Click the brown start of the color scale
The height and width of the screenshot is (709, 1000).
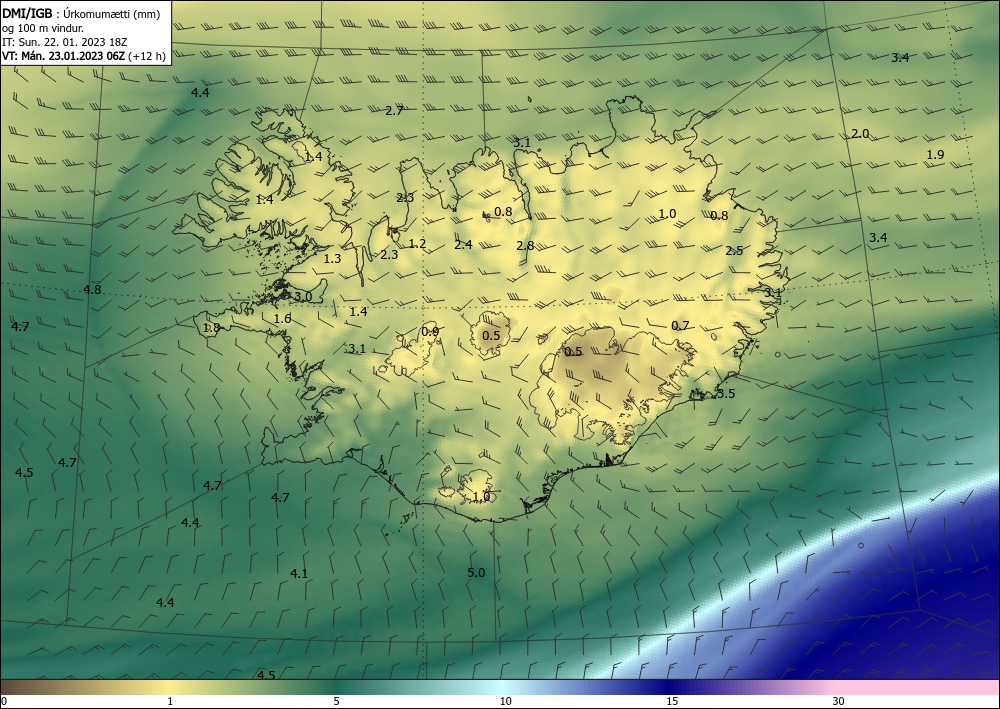pos(26,687)
